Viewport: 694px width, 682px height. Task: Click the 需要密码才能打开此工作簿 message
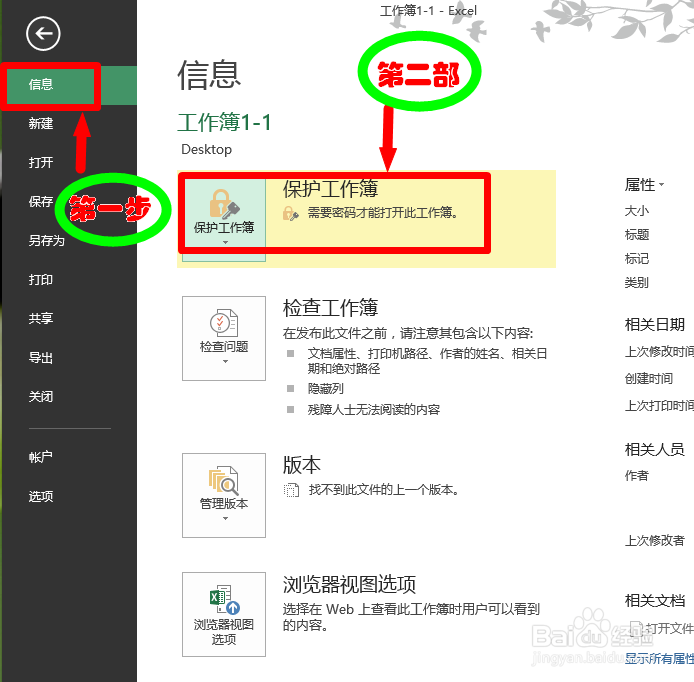(383, 213)
